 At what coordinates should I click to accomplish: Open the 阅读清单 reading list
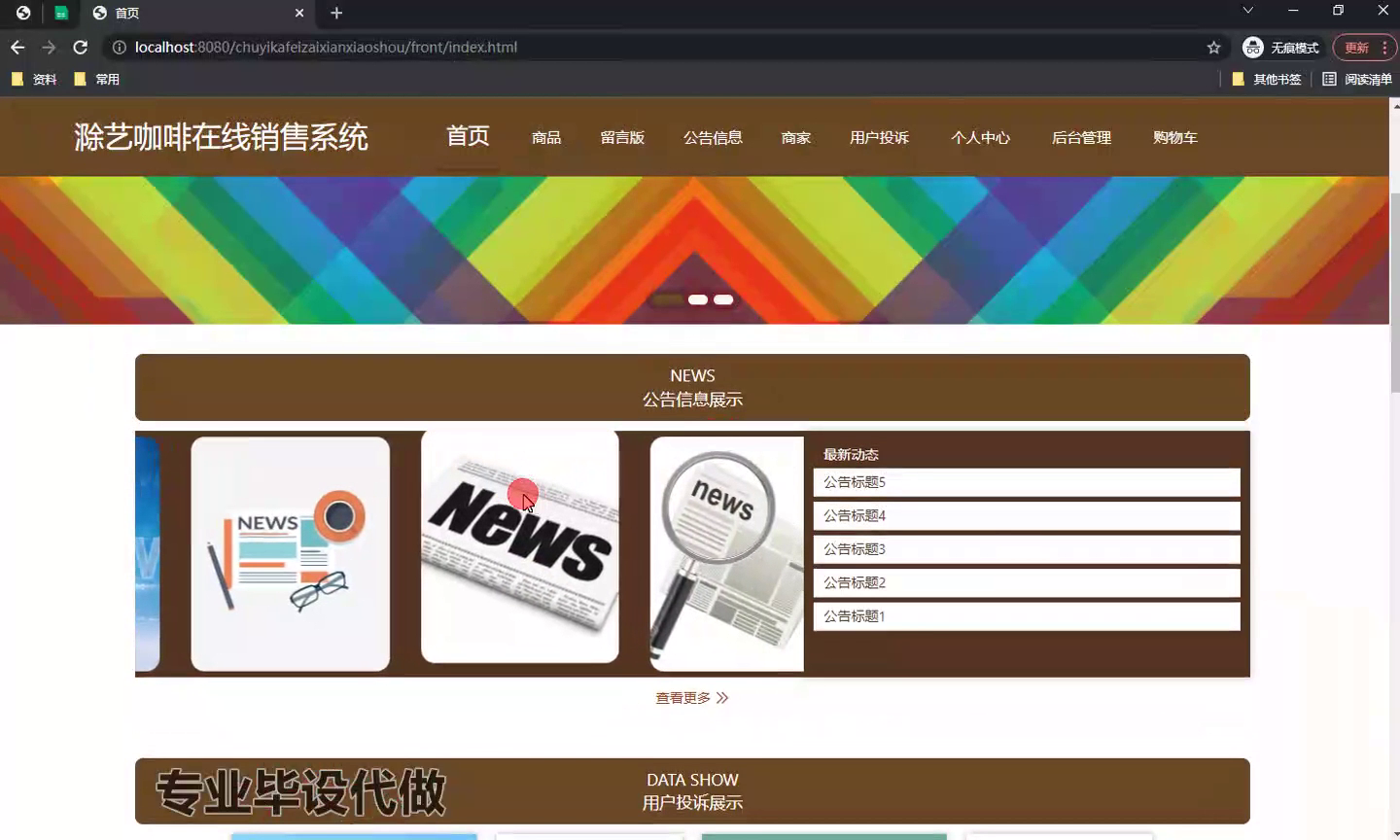(1357, 79)
